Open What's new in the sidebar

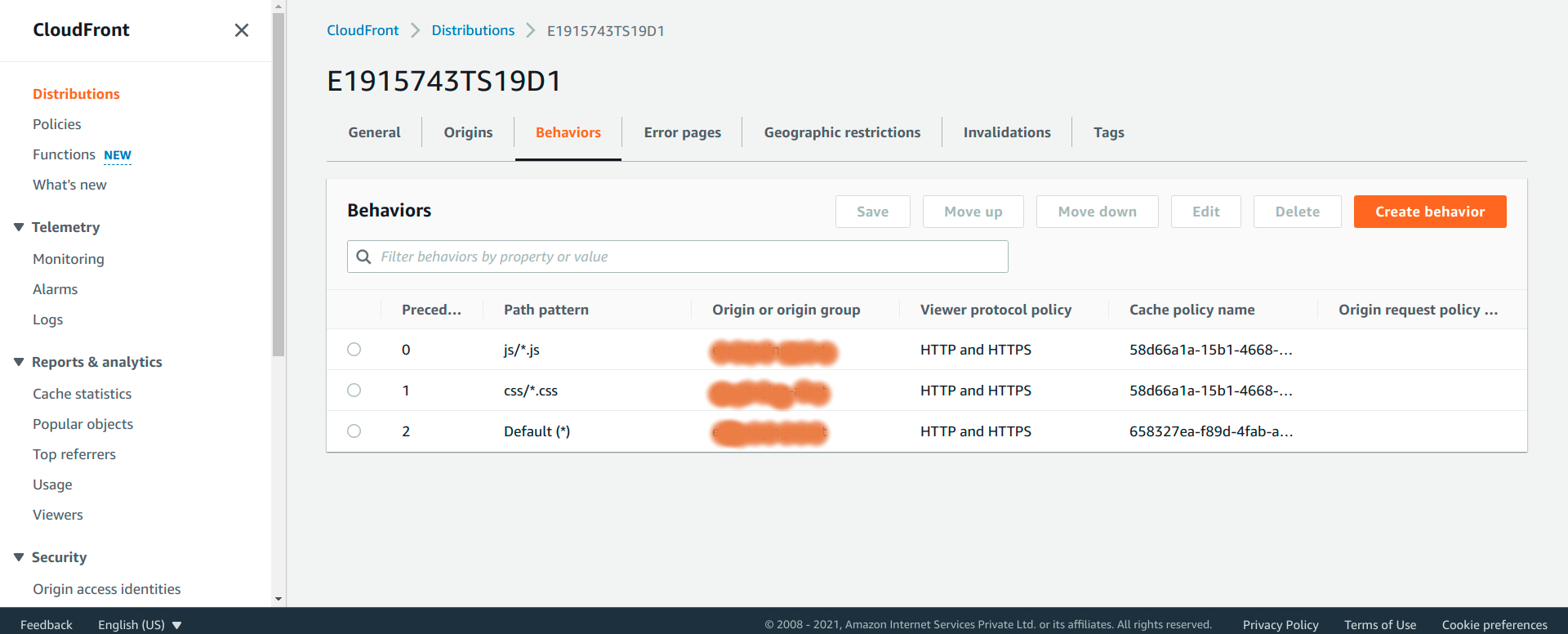(69, 185)
